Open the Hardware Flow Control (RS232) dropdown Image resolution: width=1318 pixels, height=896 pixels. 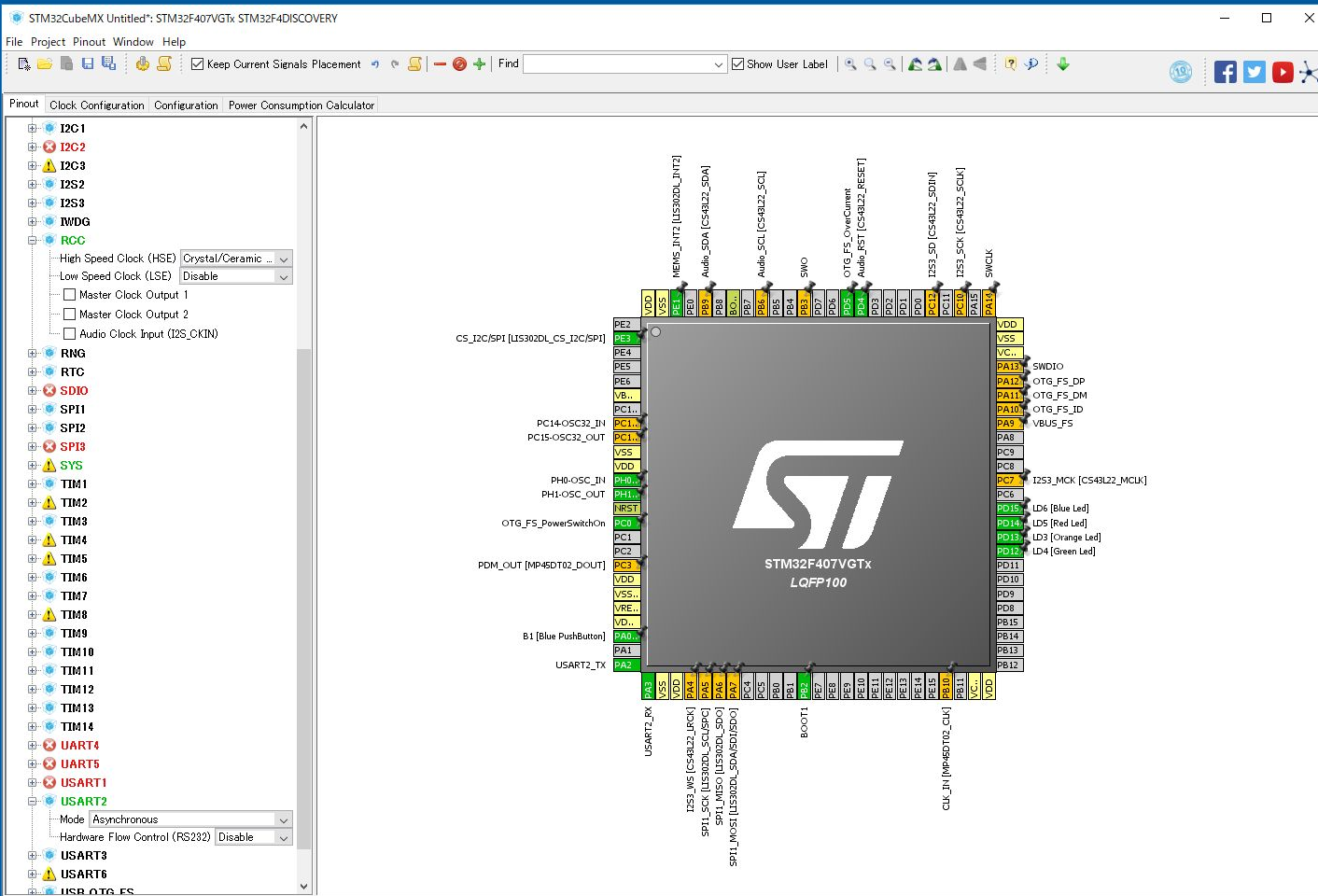click(x=283, y=837)
